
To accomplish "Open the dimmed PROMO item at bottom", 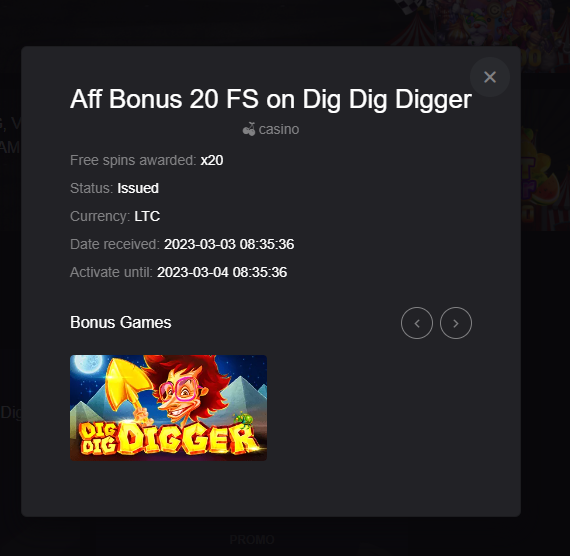I will [252, 539].
